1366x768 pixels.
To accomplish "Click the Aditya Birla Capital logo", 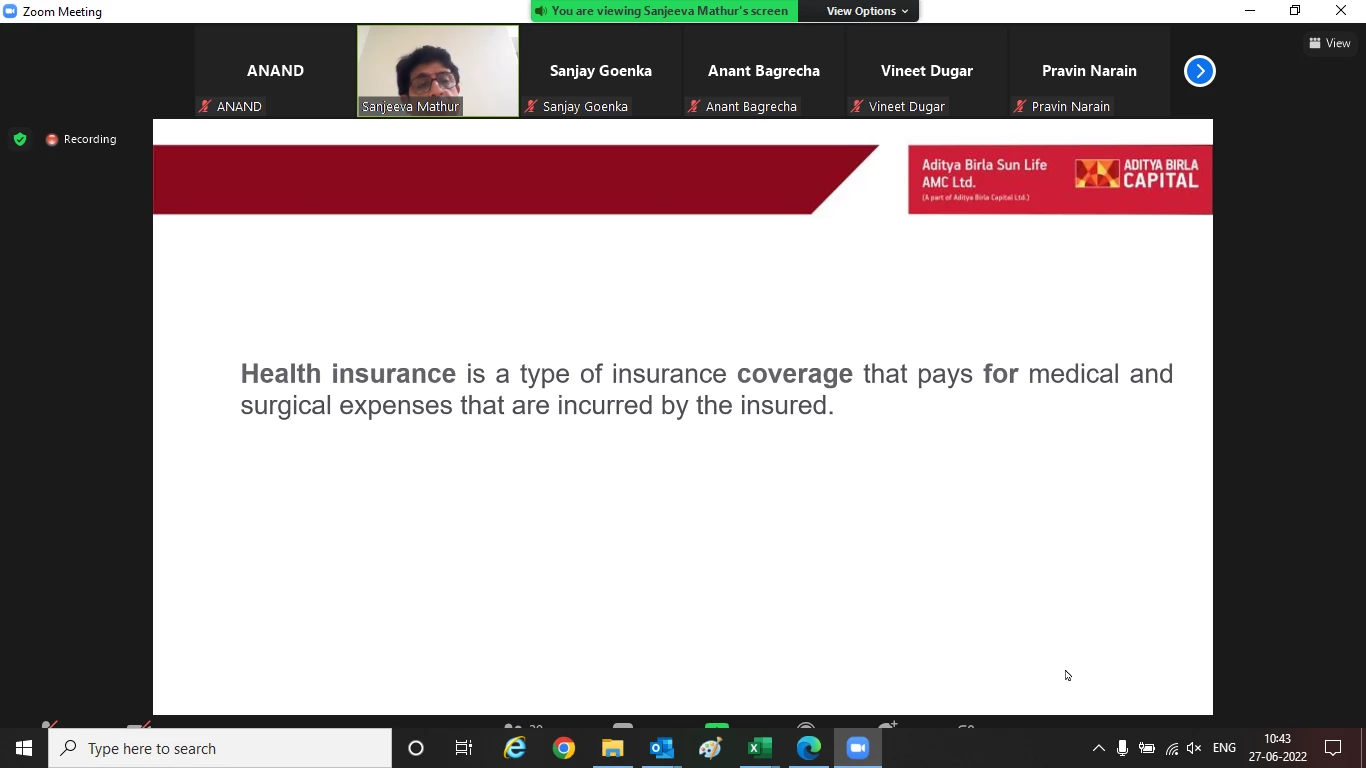I will tap(1137, 175).
